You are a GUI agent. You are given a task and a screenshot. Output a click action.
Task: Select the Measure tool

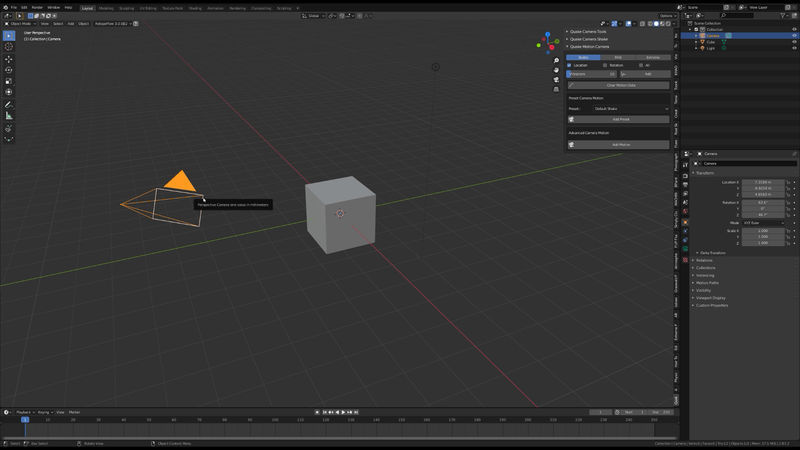point(9,116)
